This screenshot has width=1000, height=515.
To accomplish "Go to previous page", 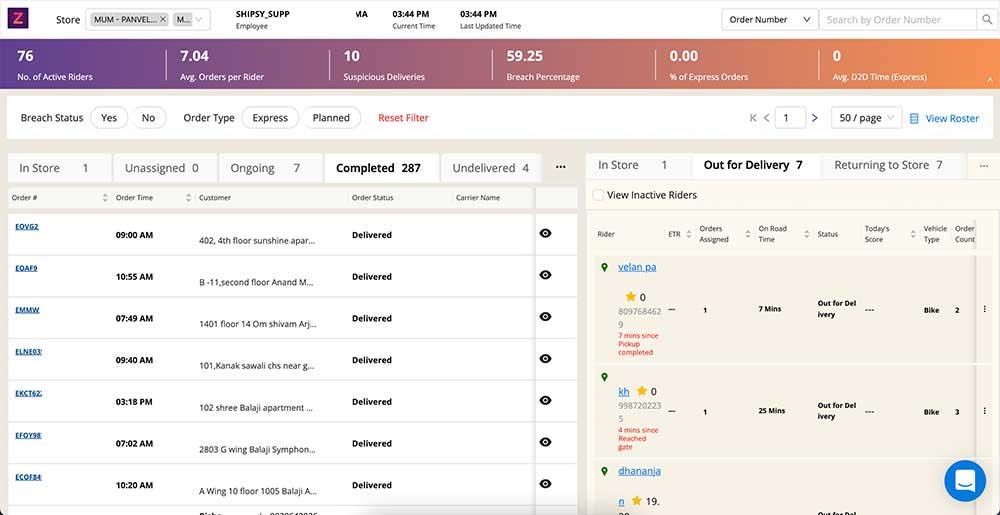I will coord(767,118).
